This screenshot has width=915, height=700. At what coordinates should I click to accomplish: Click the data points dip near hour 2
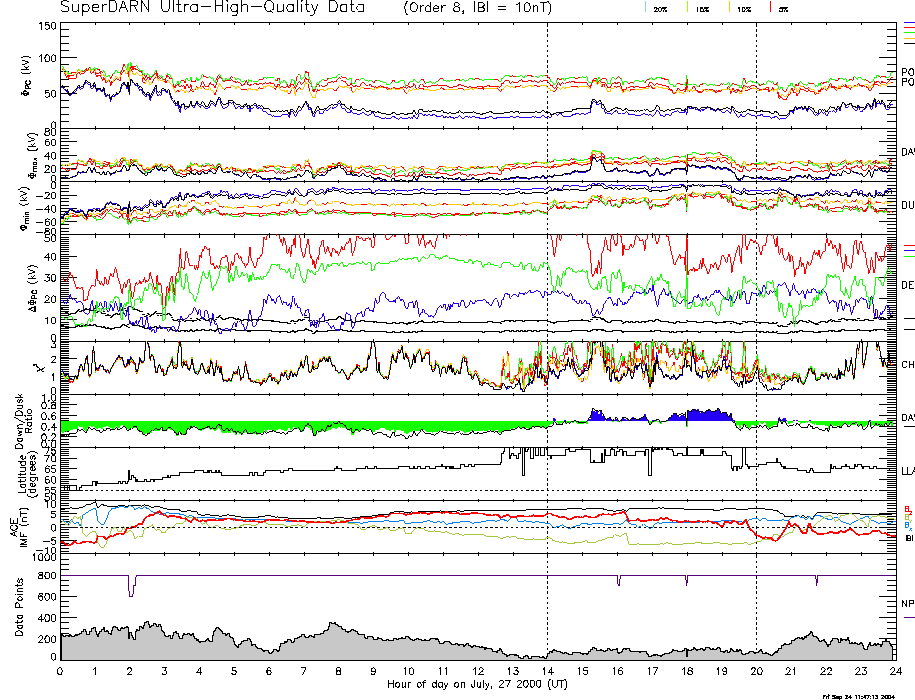click(x=131, y=586)
